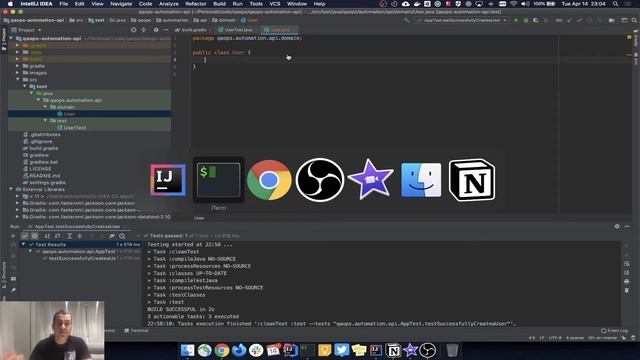Pick OBS in the app switcher
Viewport: 640px width, 360px height.
[x=320, y=180]
